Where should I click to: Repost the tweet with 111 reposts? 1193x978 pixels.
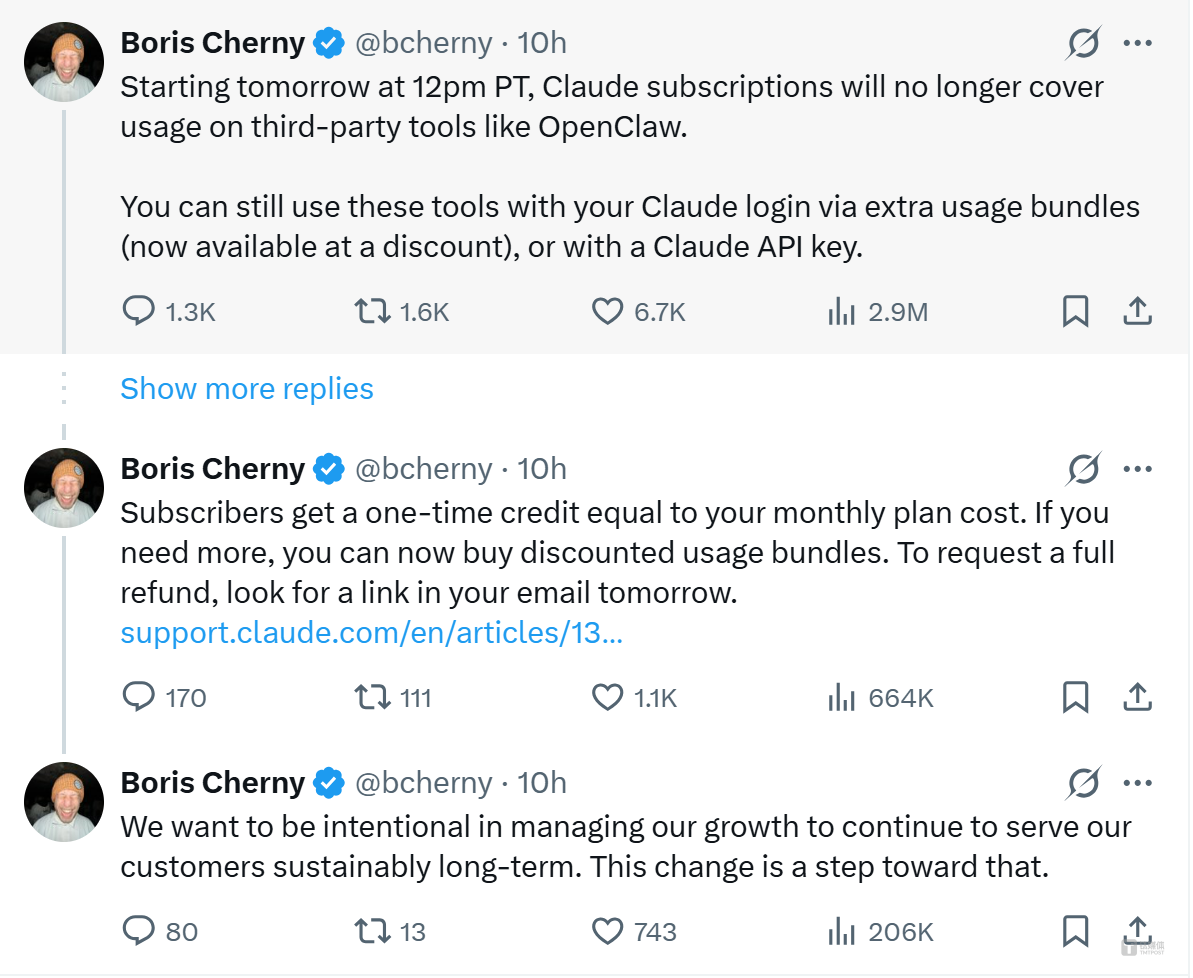372,697
